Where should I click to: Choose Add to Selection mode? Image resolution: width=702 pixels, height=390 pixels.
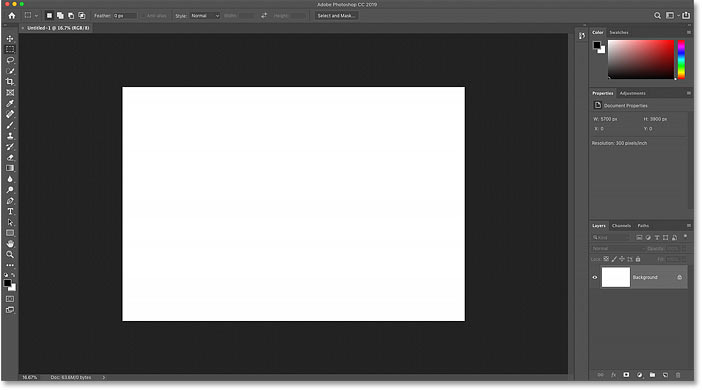click(x=60, y=16)
